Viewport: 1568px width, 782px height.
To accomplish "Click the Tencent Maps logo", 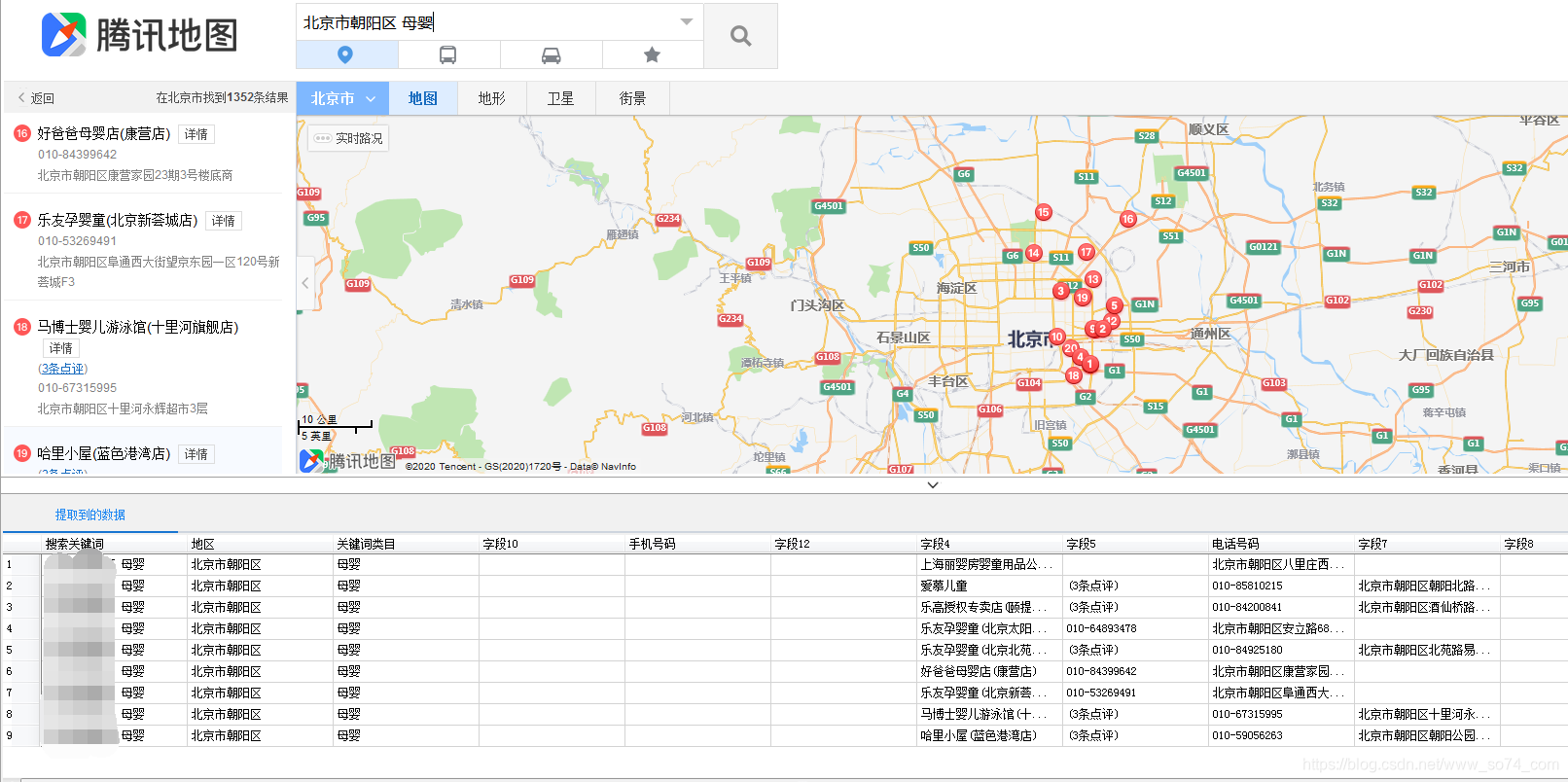I will 140,35.
